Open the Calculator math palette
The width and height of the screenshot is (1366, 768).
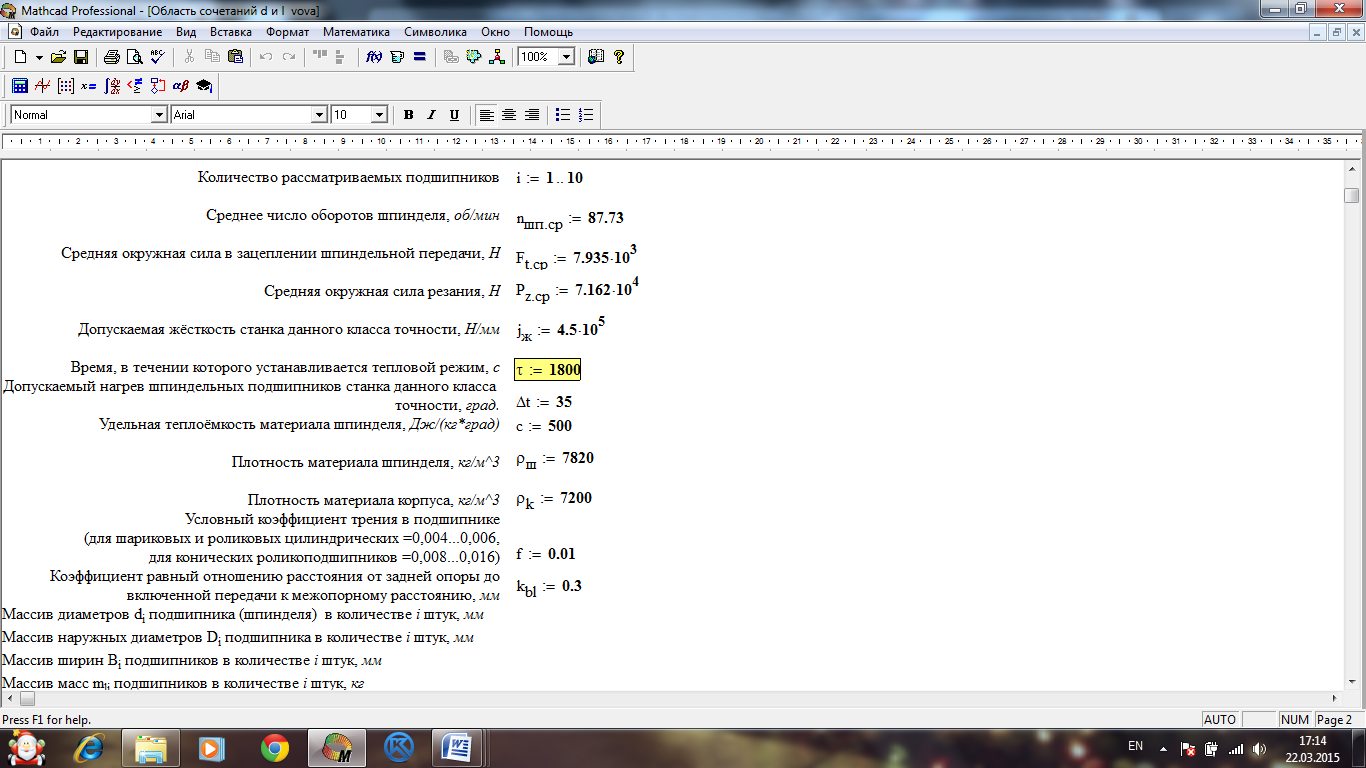pyautogui.click(x=19, y=86)
